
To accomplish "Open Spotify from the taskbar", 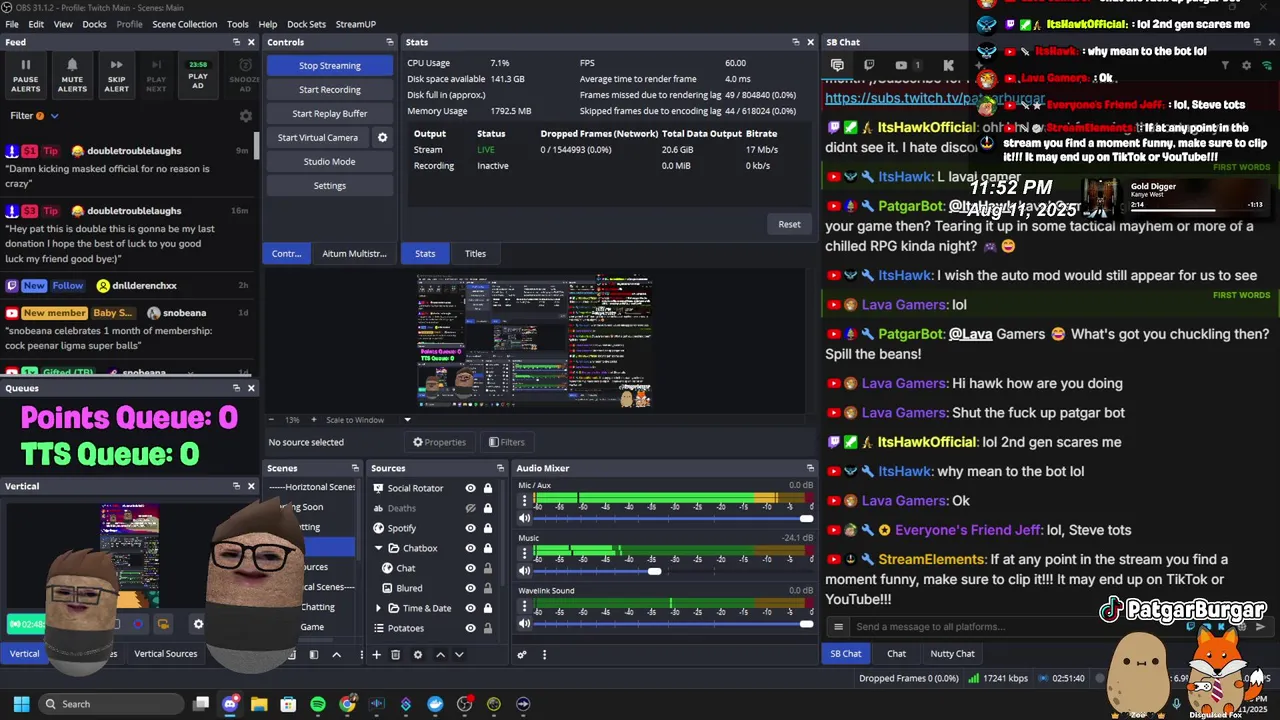I will [318, 704].
